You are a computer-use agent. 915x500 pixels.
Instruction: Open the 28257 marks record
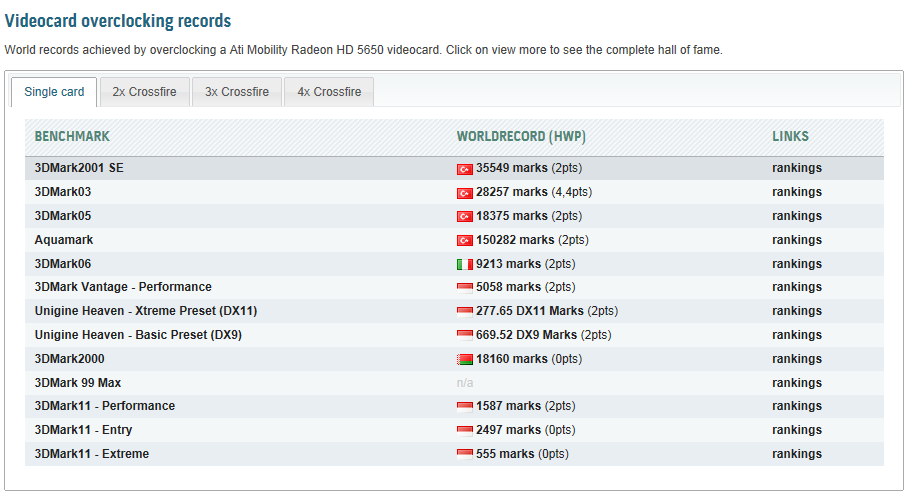[x=512, y=192]
